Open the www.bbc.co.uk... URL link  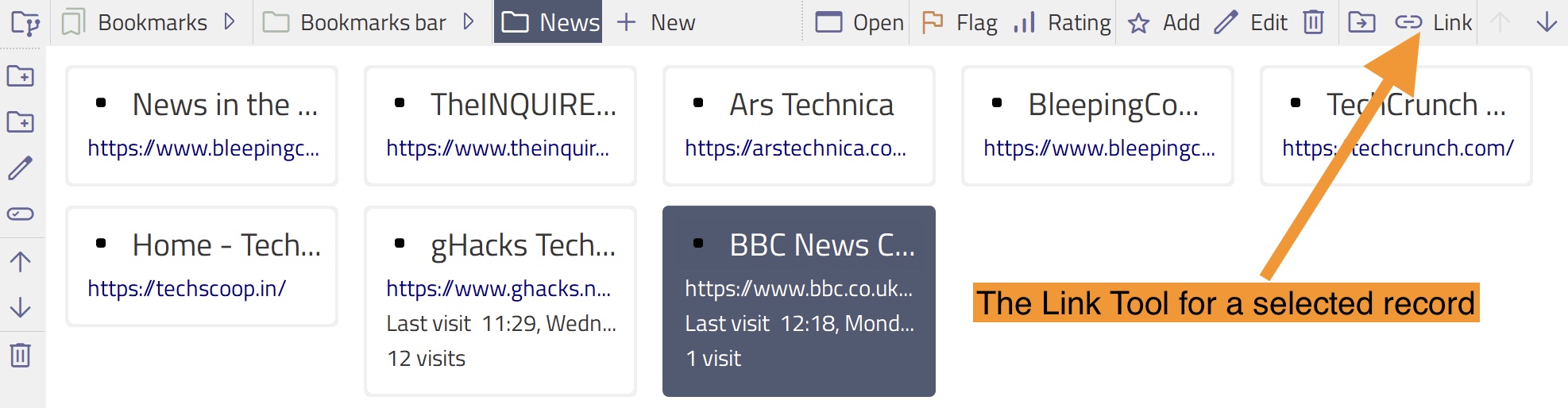click(x=799, y=288)
